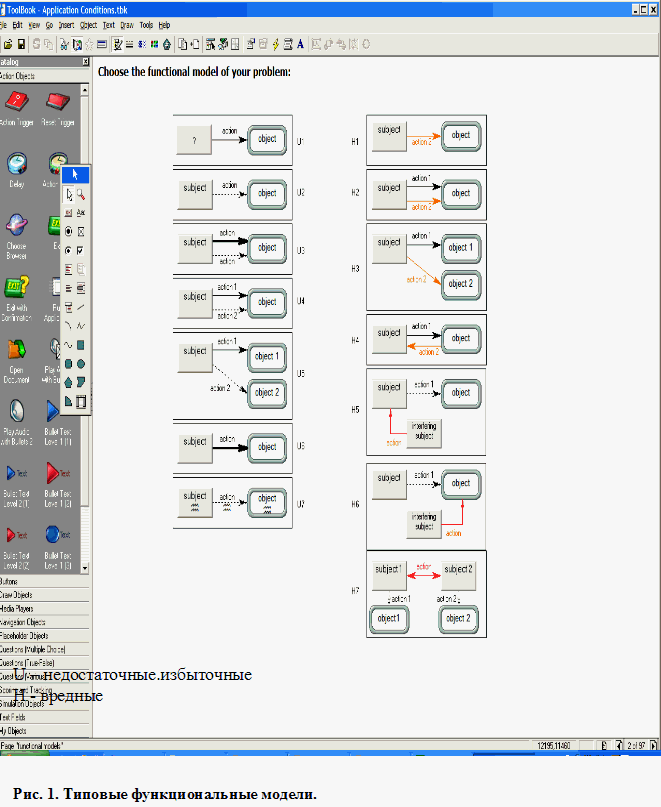Screen dimensions: 661x807
Task: Expand the Draw Objects catalog category
Action: [44, 595]
